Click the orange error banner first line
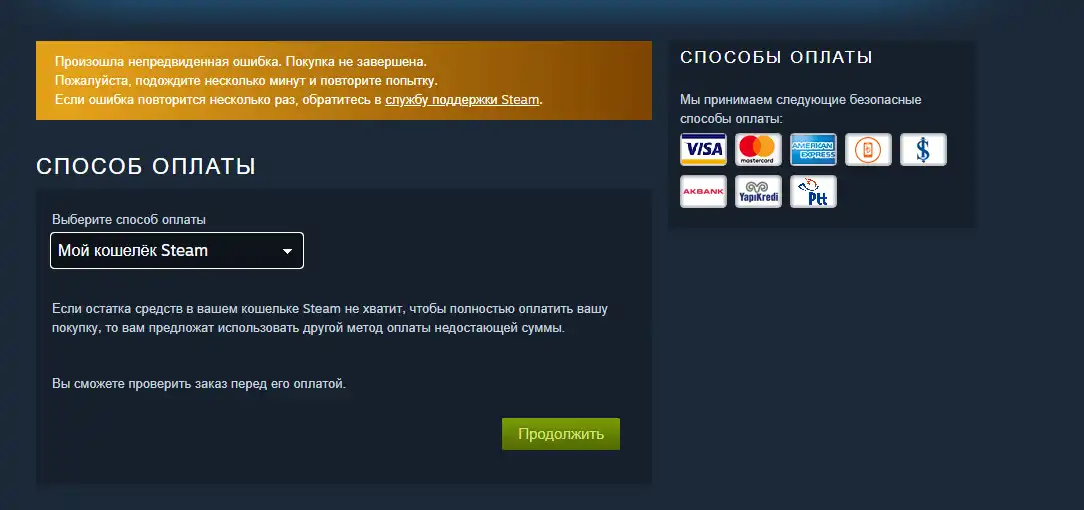1084x510 pixels. [241, 62]
